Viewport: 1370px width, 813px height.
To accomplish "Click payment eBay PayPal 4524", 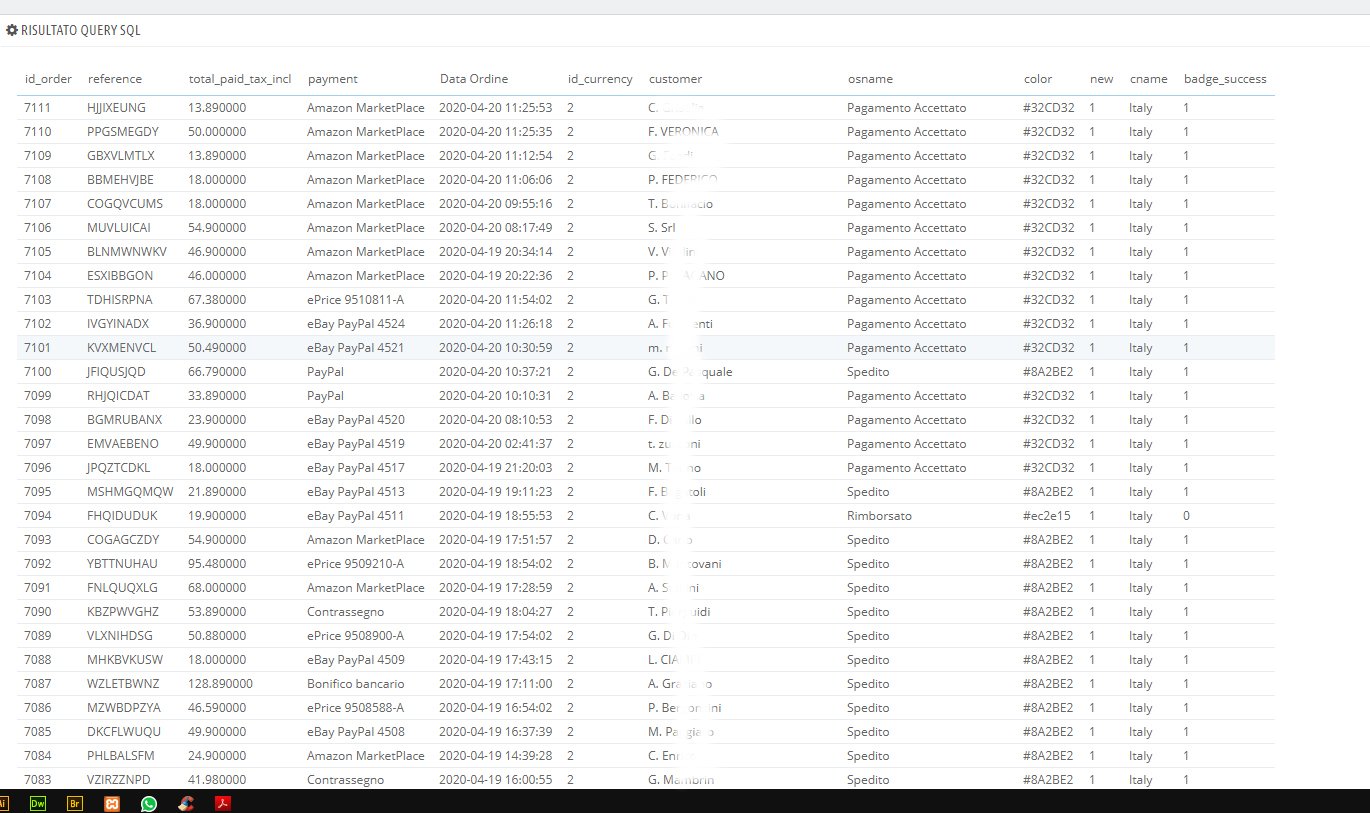I will pyautogui.click(x=356, y=323).
